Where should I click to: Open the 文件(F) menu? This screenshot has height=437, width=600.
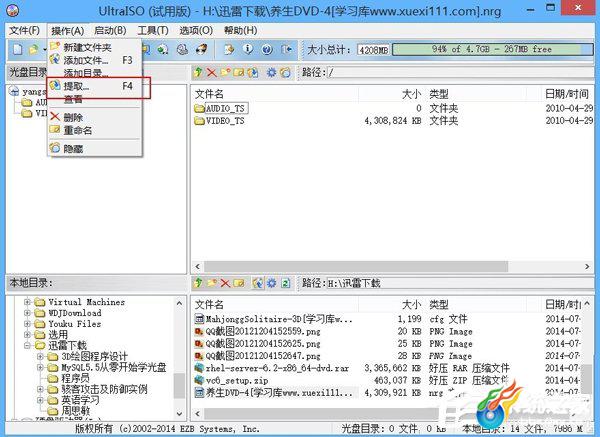(24, 30)
